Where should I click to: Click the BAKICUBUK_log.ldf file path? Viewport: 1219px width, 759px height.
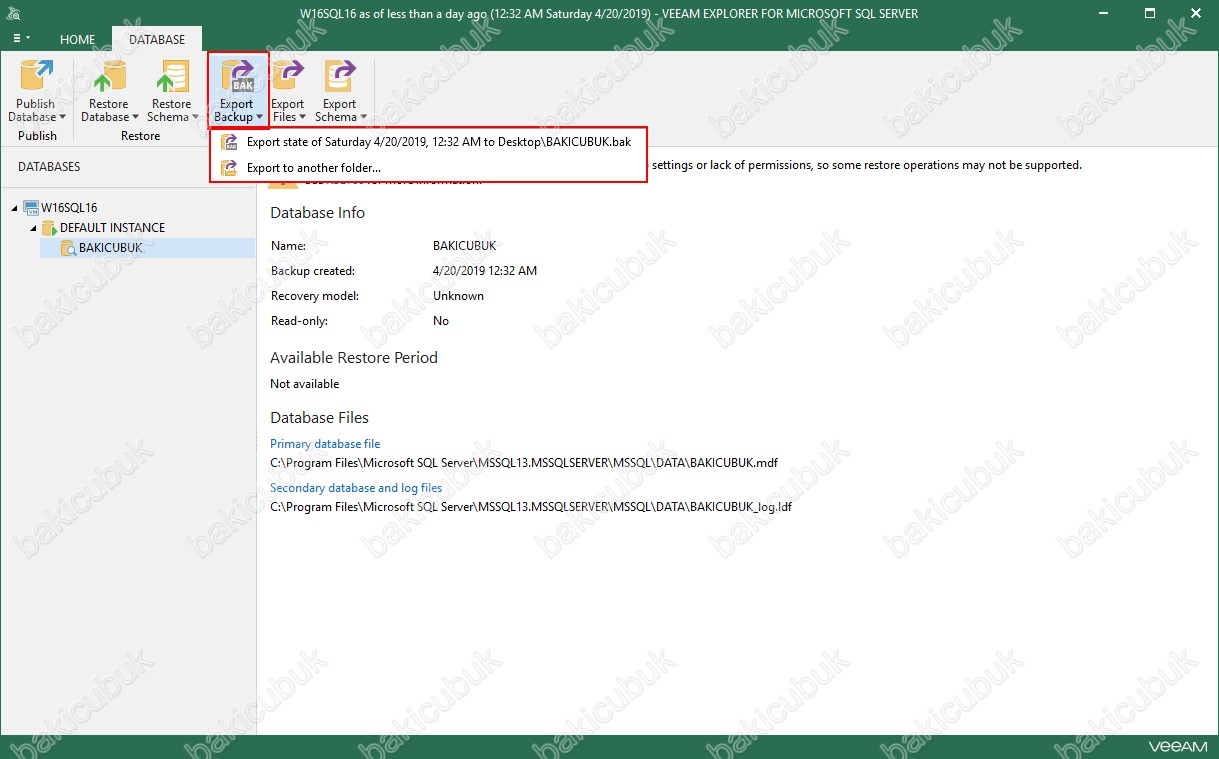(x=531, y=507)
